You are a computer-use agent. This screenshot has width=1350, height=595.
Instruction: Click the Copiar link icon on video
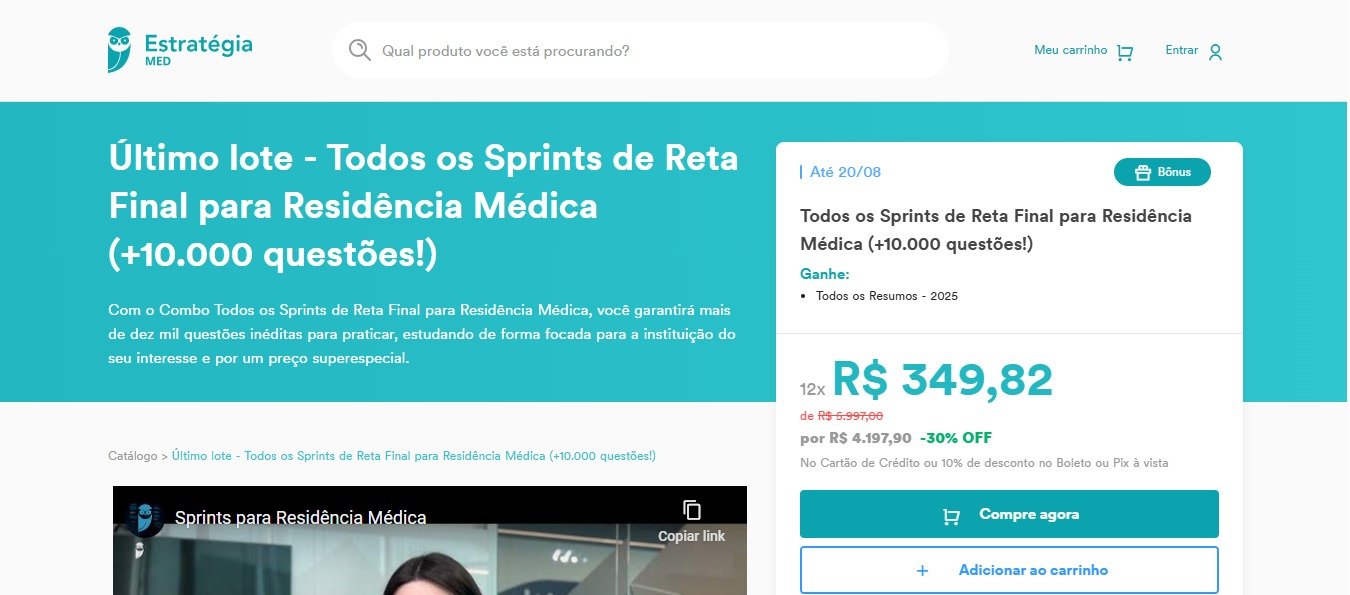(x=692, y=510)
